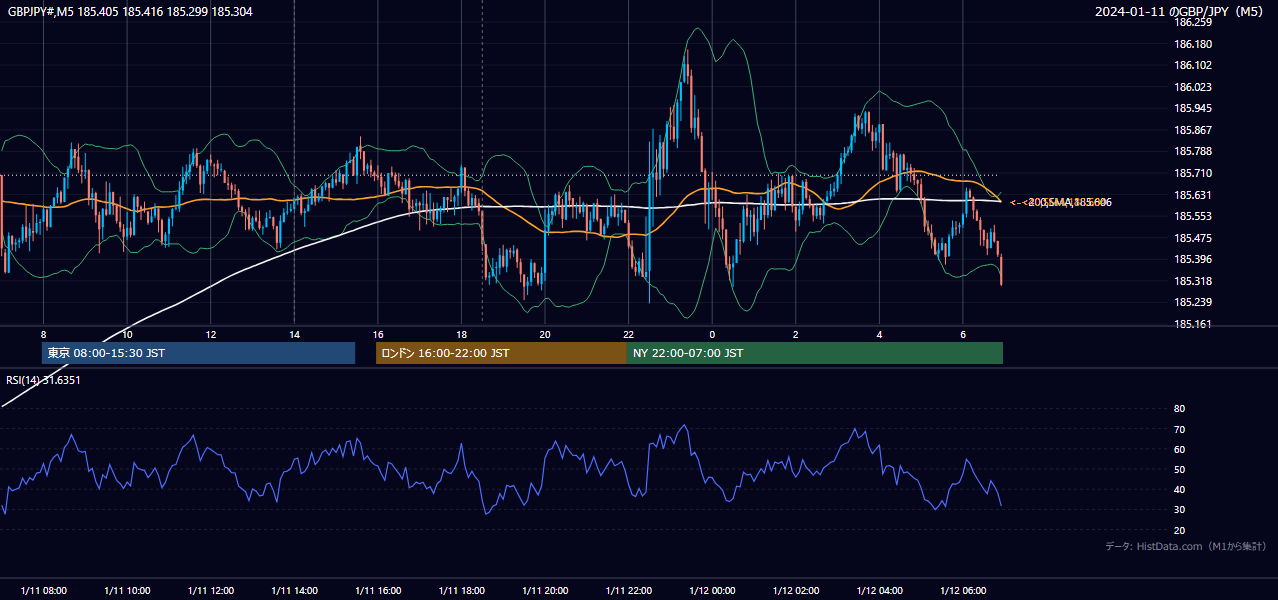Click bottom time label 1/12 02:00
1278x600 pixels.
796,591
